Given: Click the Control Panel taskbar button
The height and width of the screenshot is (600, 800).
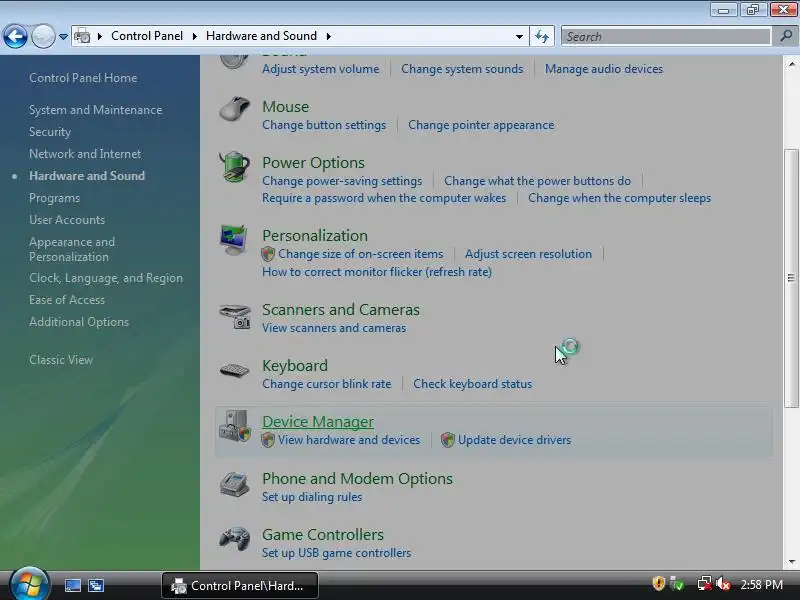Looking at the screenshot, I should pyautogui.click(x=240, y=585).
